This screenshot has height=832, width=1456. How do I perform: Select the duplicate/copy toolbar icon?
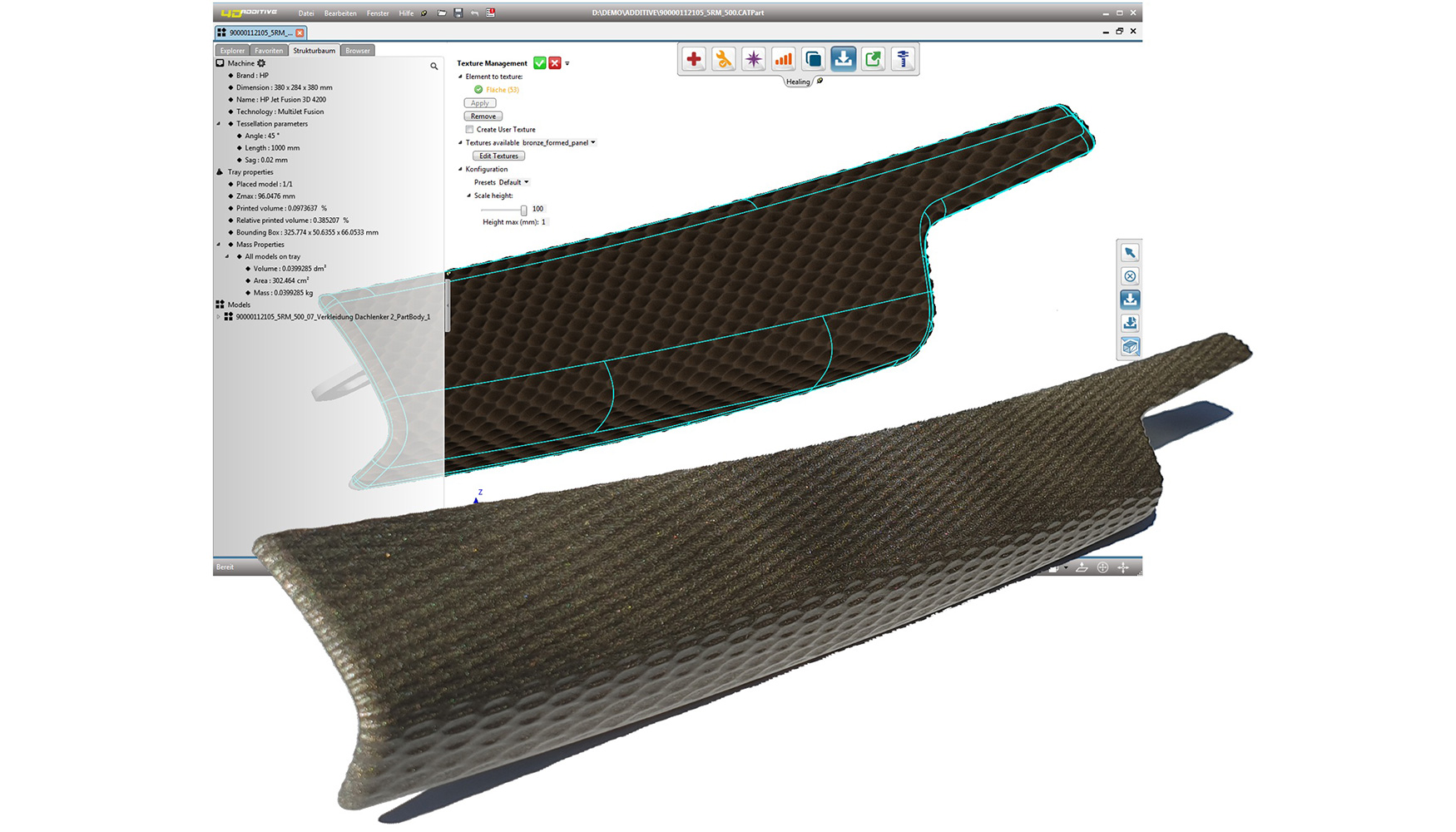click(x=813, y=59)
